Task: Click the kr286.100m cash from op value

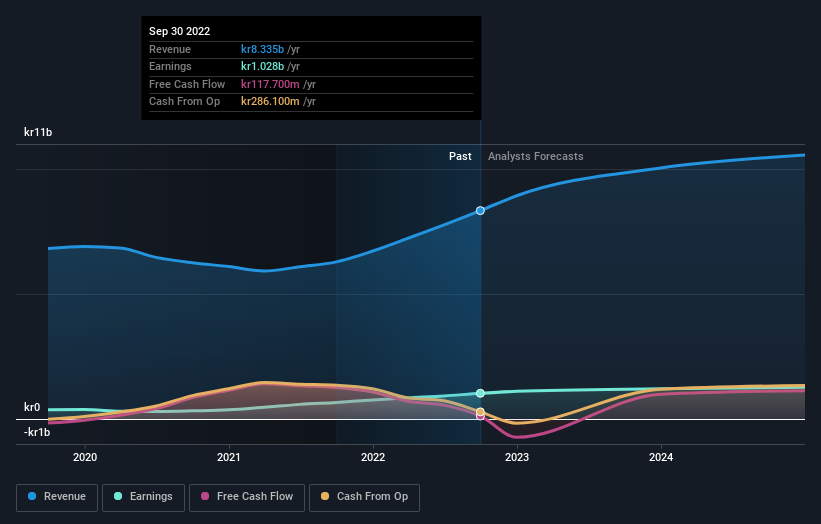Action: coord(270,102)
